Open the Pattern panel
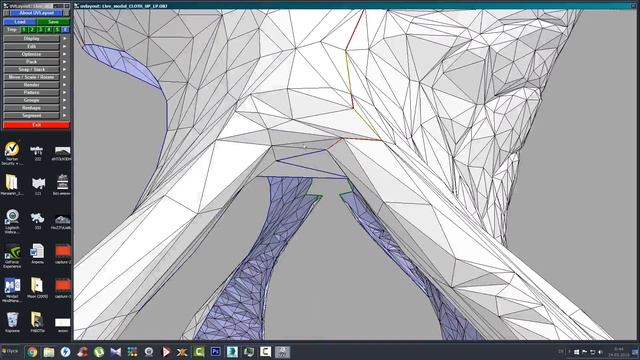The height and width of the screenshot is (360, 640). point(31,92)
